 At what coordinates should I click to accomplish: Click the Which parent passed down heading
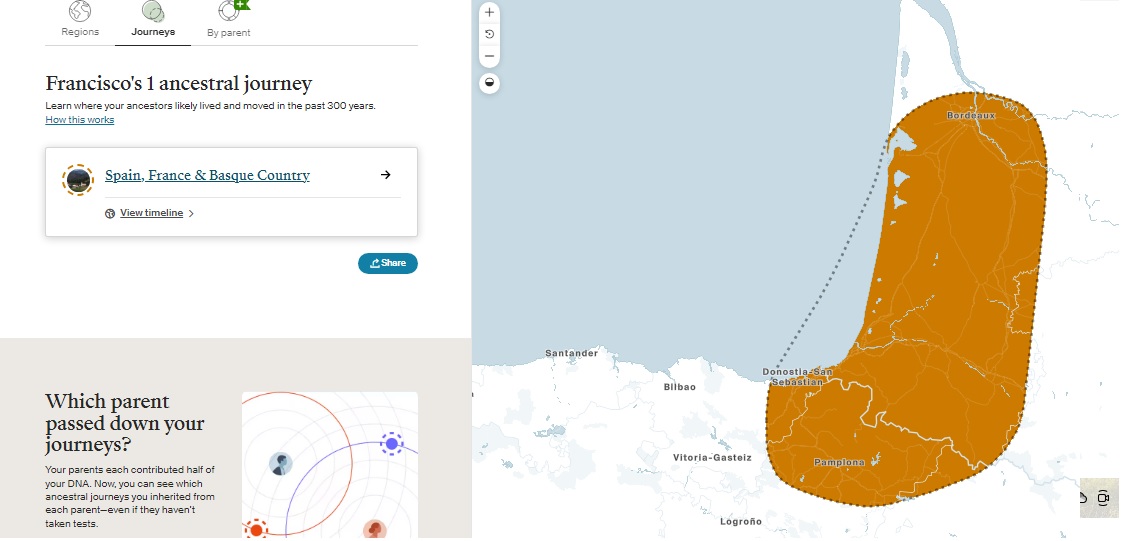coord(125,423)
